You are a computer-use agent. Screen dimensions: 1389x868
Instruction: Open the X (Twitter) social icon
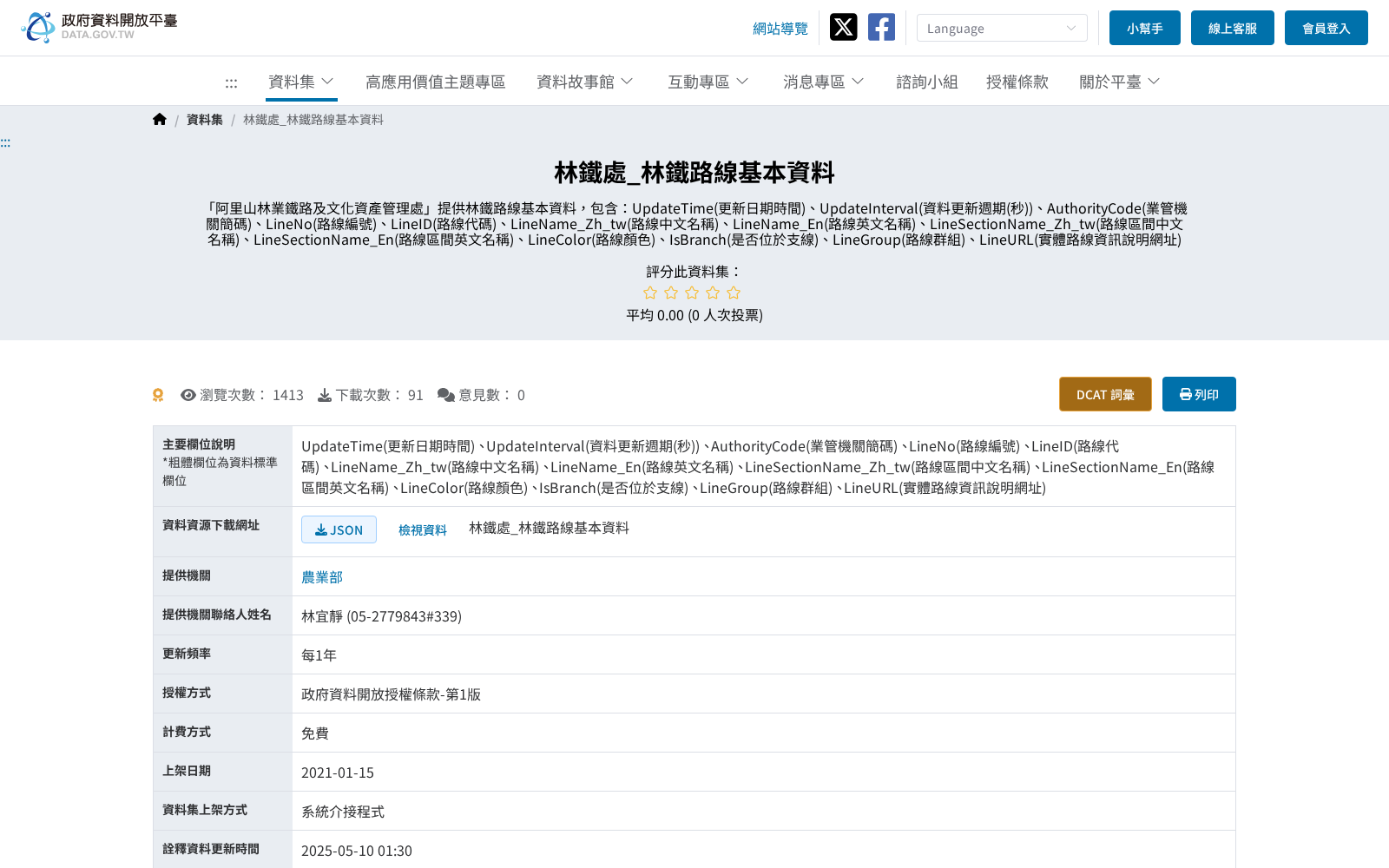coord(843,27)
